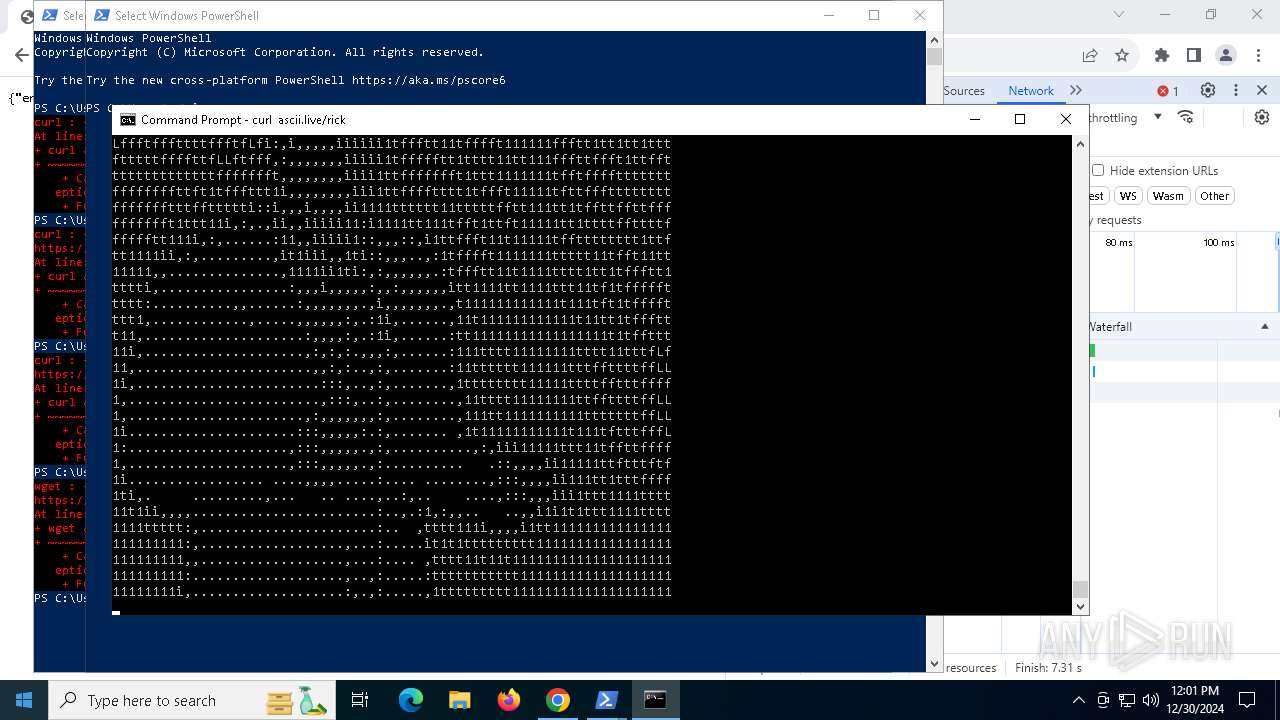The width and height of the screenshot is (1280, 720).
Task: Maximize the Command Prompt window
Action: click(x=1020, y=119)
